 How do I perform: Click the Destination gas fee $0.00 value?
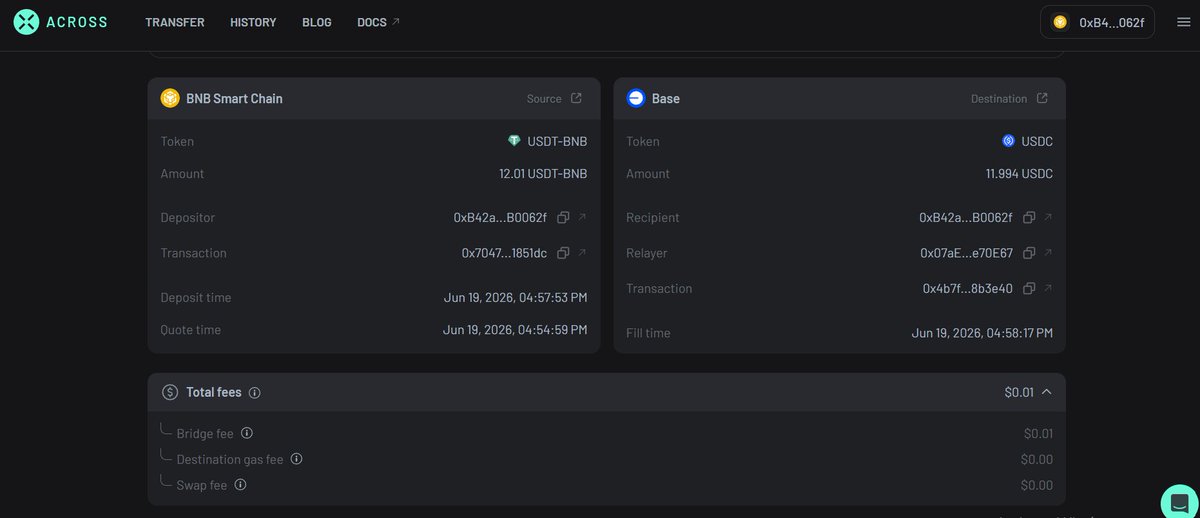(1037, 459)
